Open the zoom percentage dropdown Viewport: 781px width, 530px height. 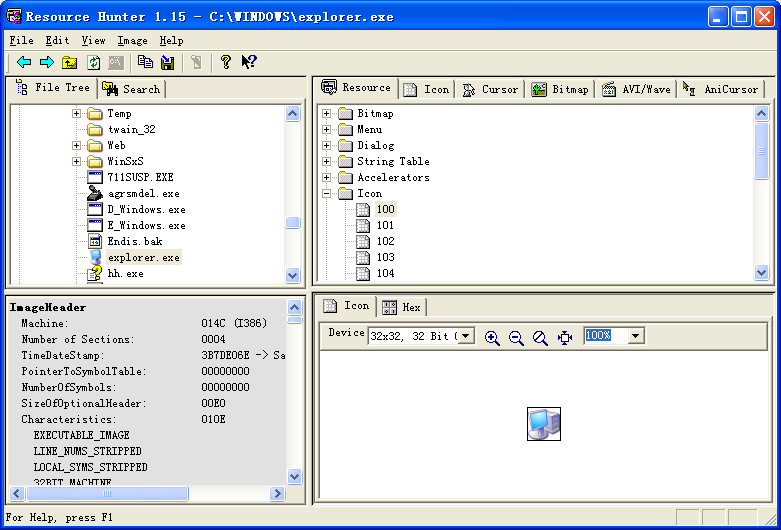pyautogui.click(x=635, y=336)
